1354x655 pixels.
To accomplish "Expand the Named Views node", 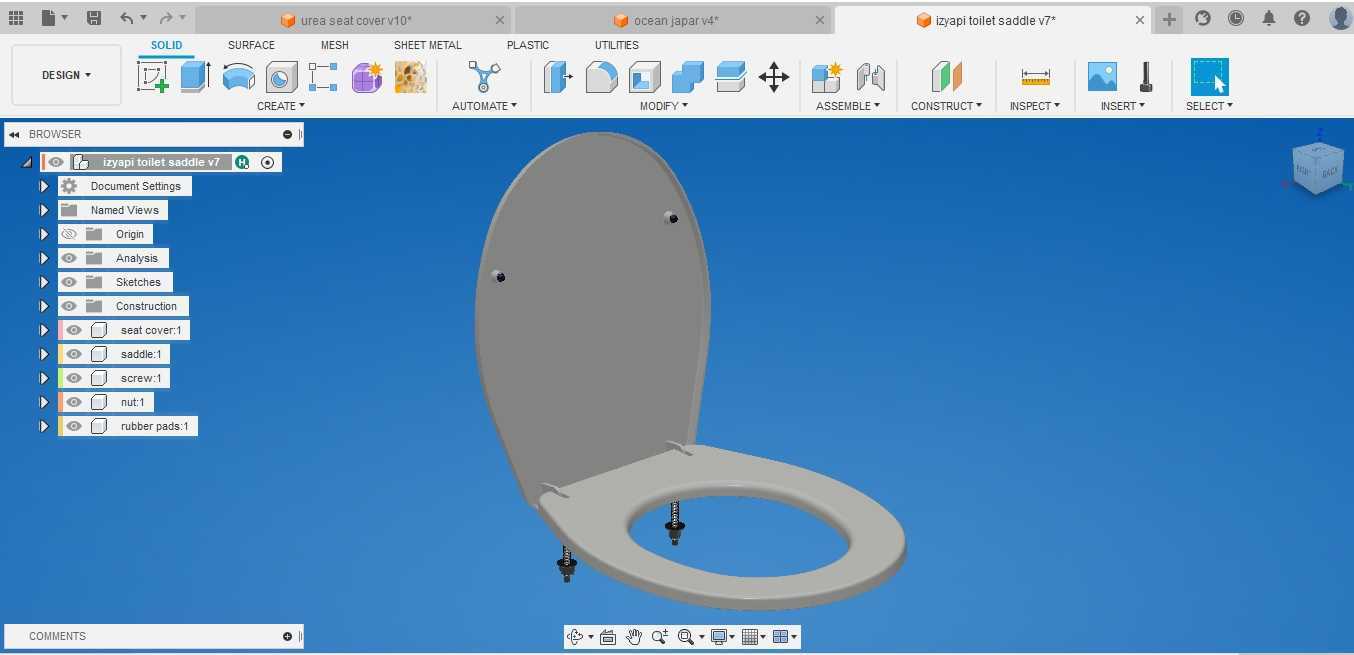I will click(44, 210).
